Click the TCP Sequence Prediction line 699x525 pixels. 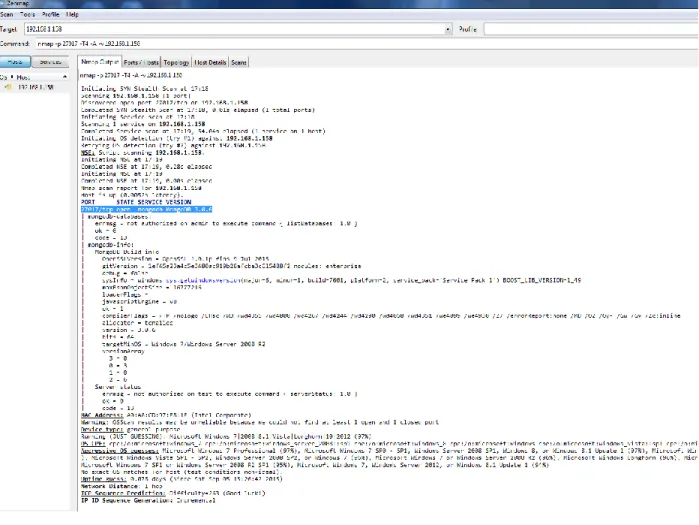click(173, 493)
